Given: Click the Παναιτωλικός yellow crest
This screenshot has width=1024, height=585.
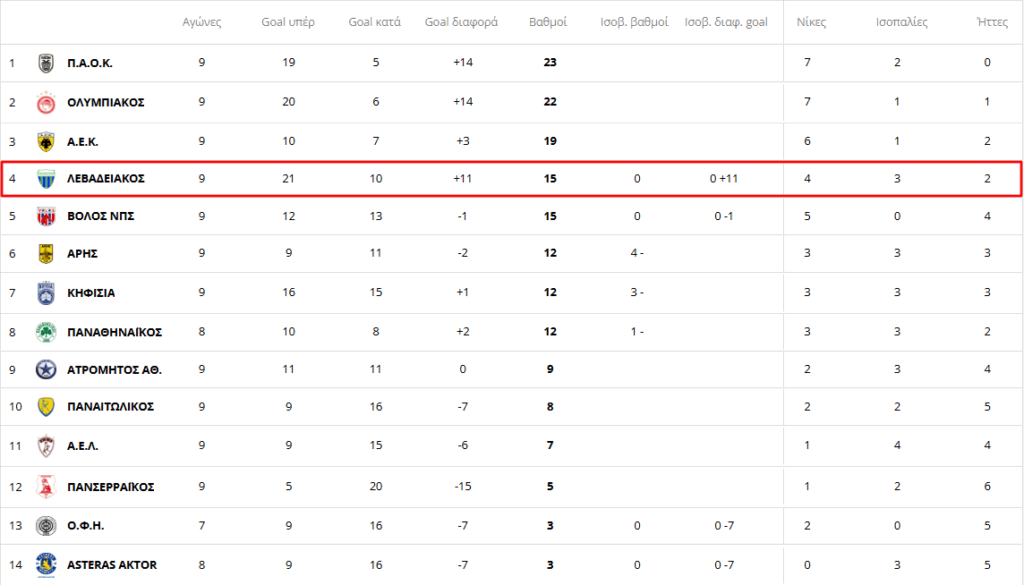Looking at the screenshot, I should coord(45,407).
